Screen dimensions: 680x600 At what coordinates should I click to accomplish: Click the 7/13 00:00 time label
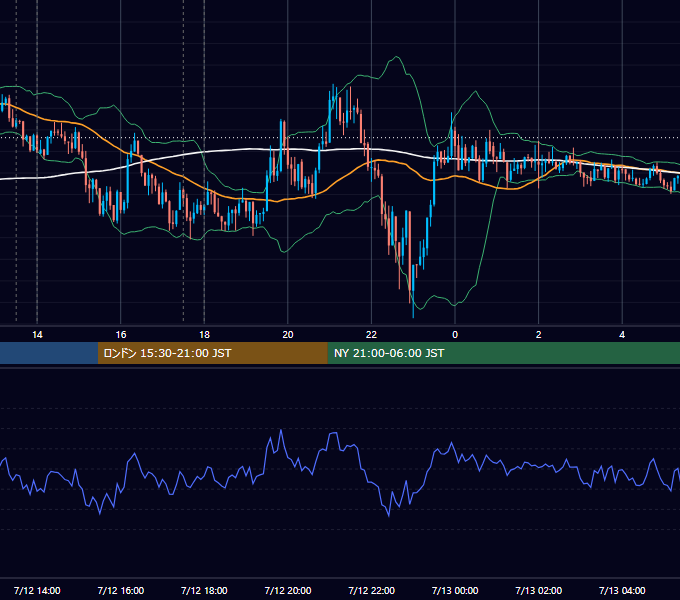[x=455, y=590]
